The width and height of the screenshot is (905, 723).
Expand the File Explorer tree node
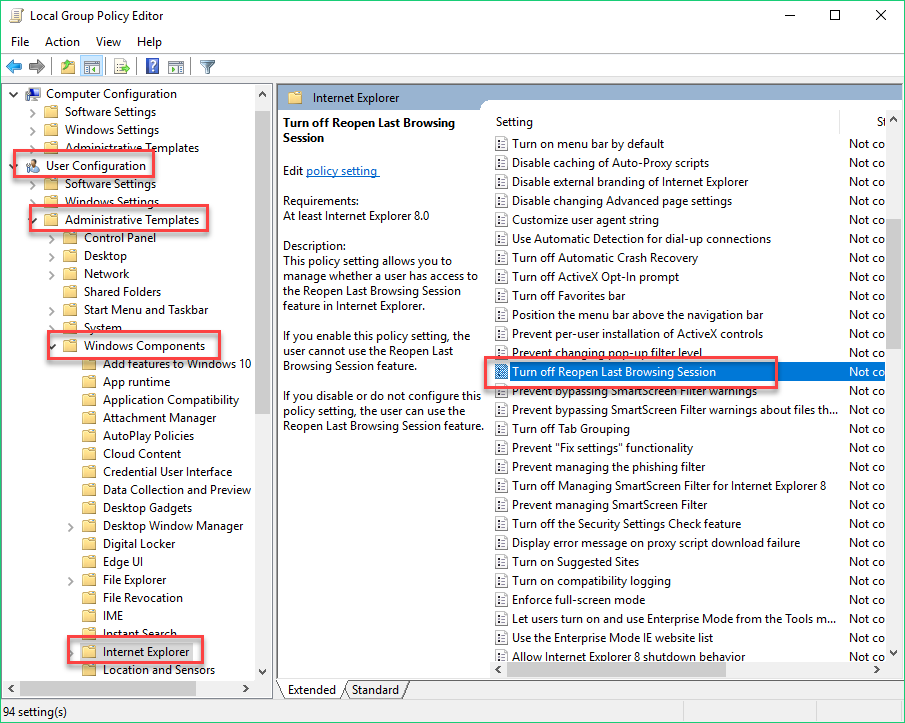(x=70, y=580)
